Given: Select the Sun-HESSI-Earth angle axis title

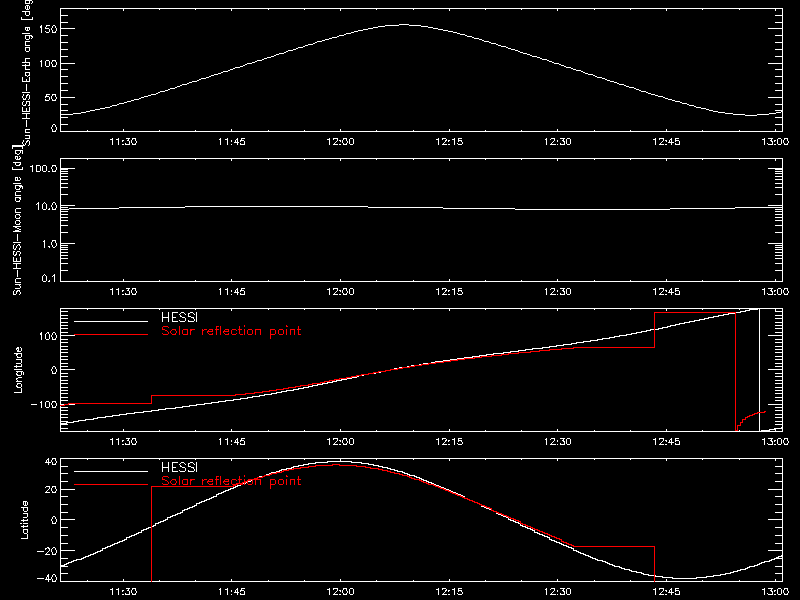Looking at the screenshot, I should [27, 73].
